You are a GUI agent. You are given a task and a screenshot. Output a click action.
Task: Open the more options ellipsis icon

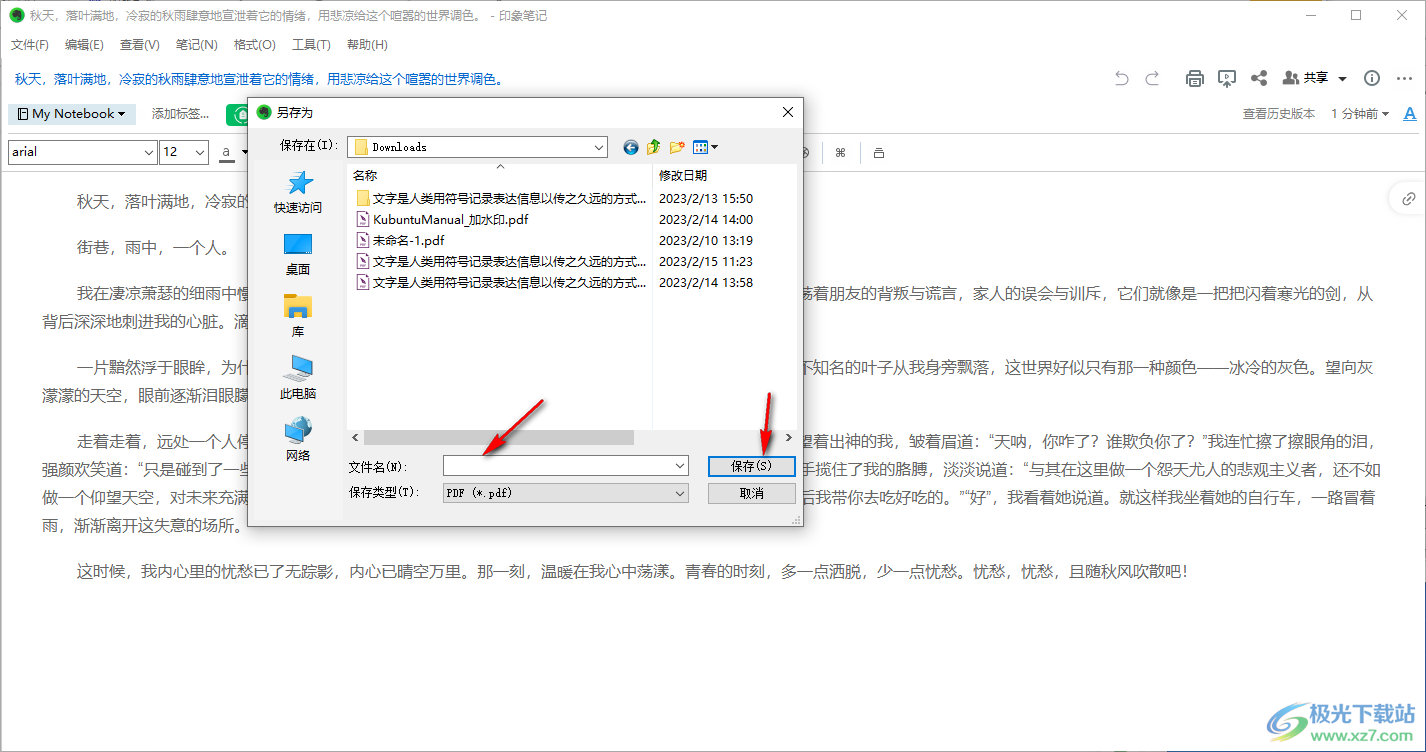(1405, 78)
